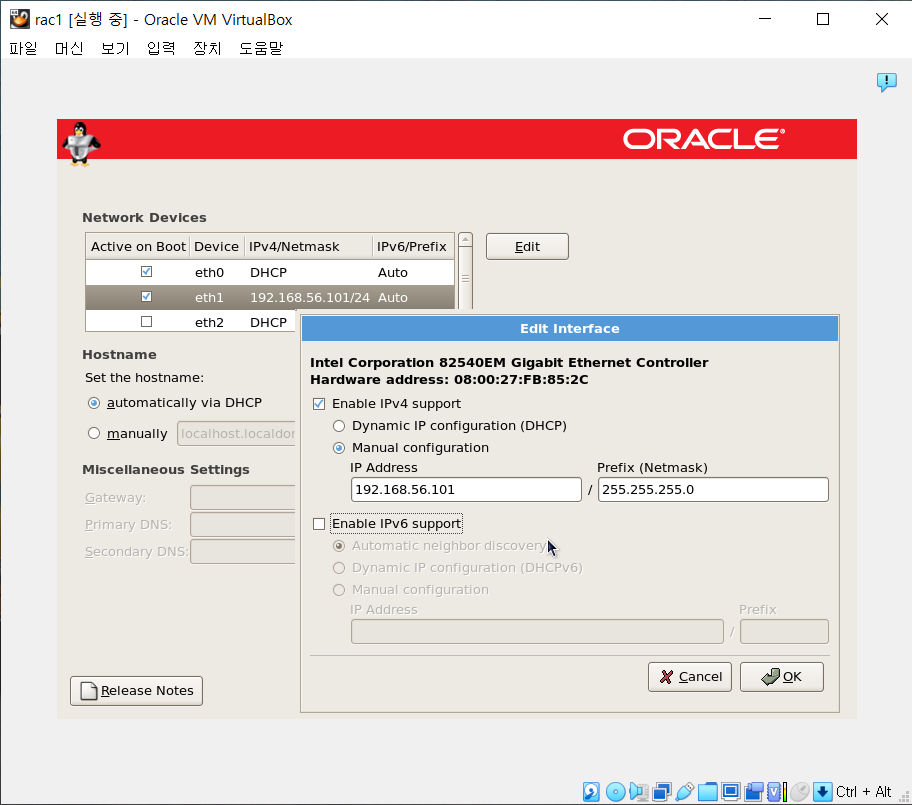Click the 192.168.56.101/24 cell of eth1
Viewport: 912px width, 805px height.
point(309,297)
